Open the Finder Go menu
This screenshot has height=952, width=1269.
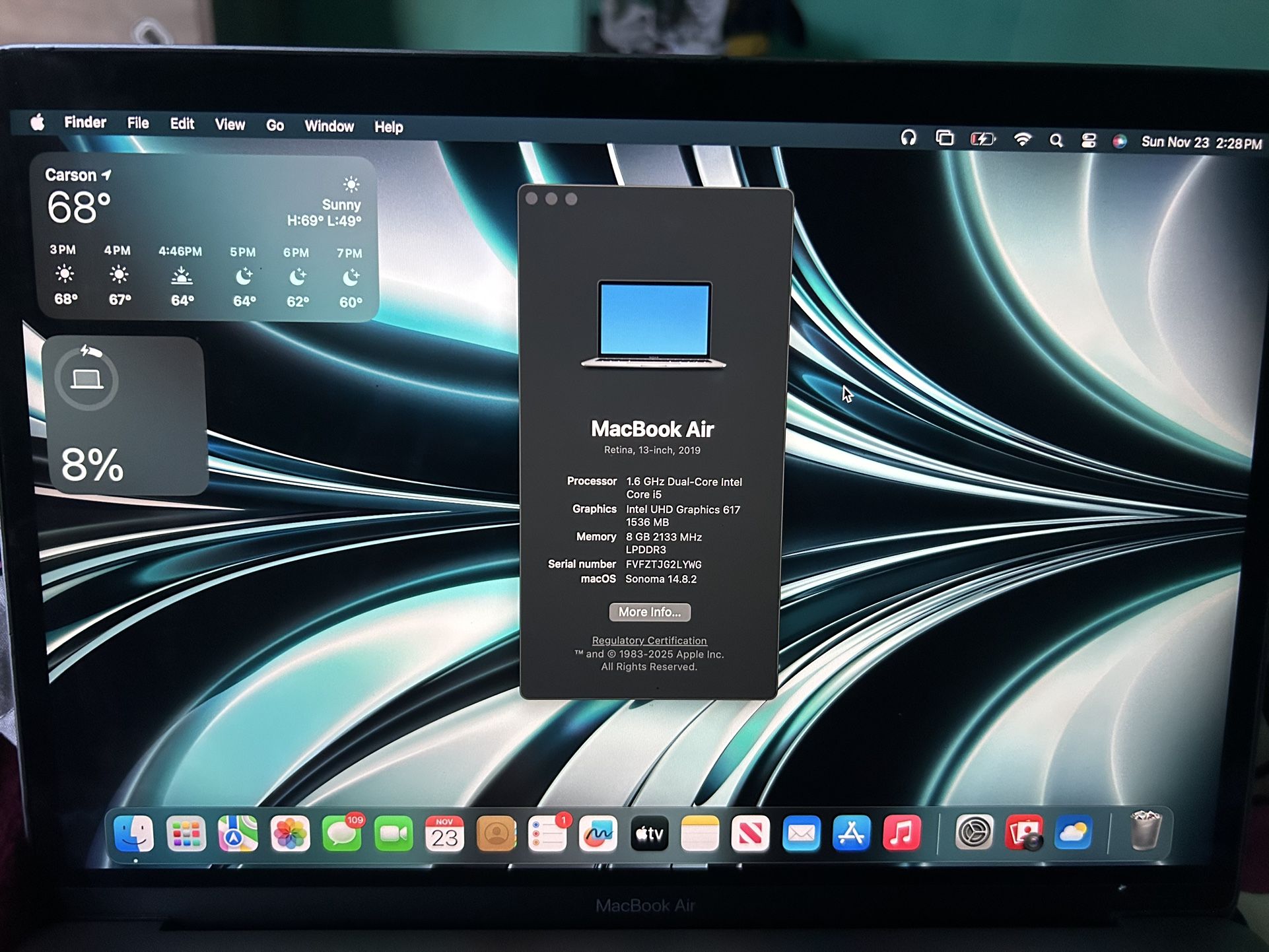[275, 125]
